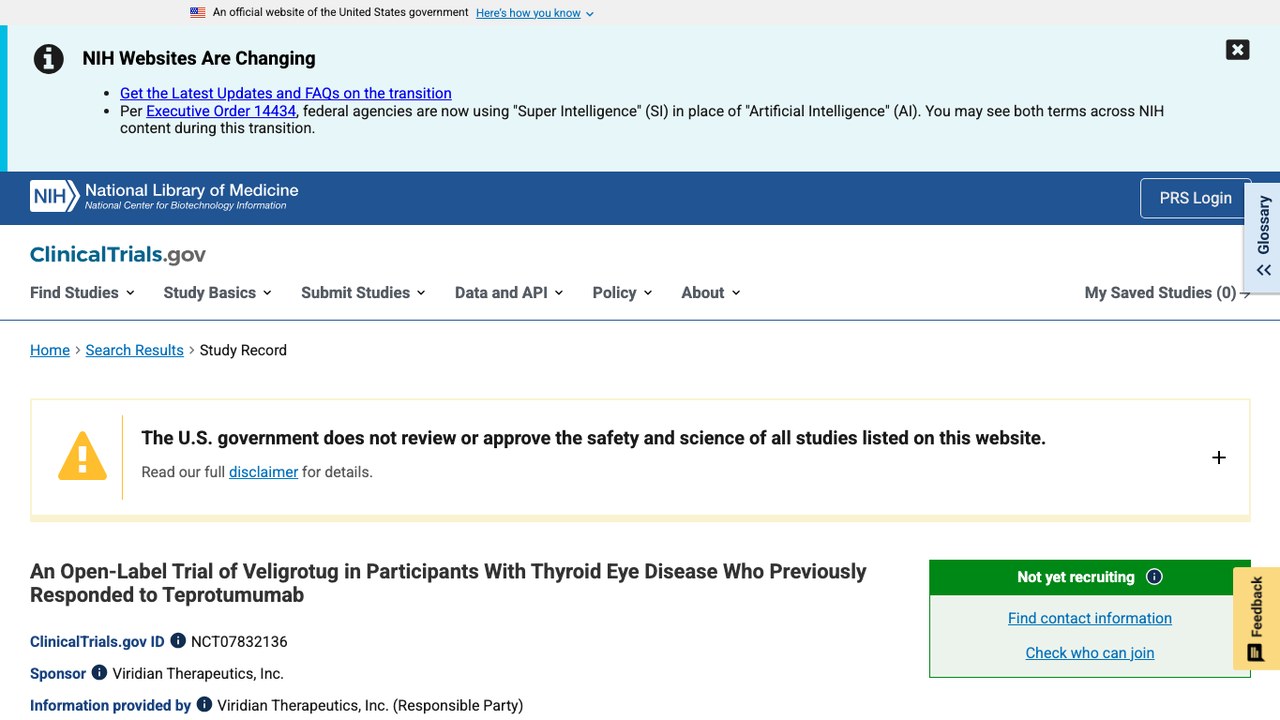
Task: Click the NIH logo in header
Action: click(x=54, y=197)
